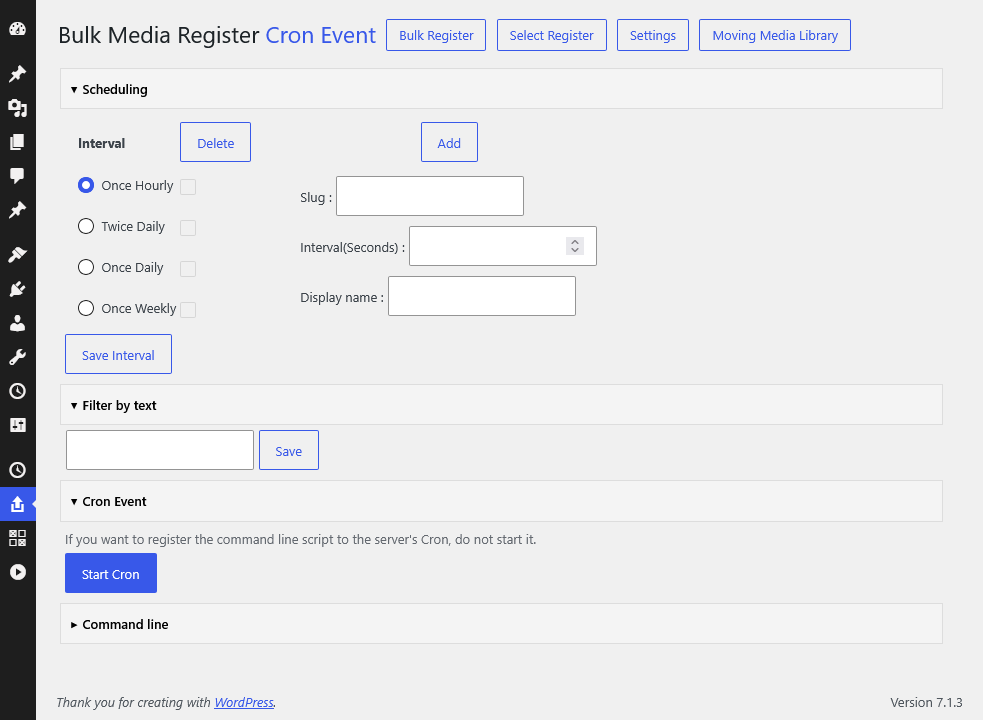Follow the WordPress footer link

click(x=244, y=702)
